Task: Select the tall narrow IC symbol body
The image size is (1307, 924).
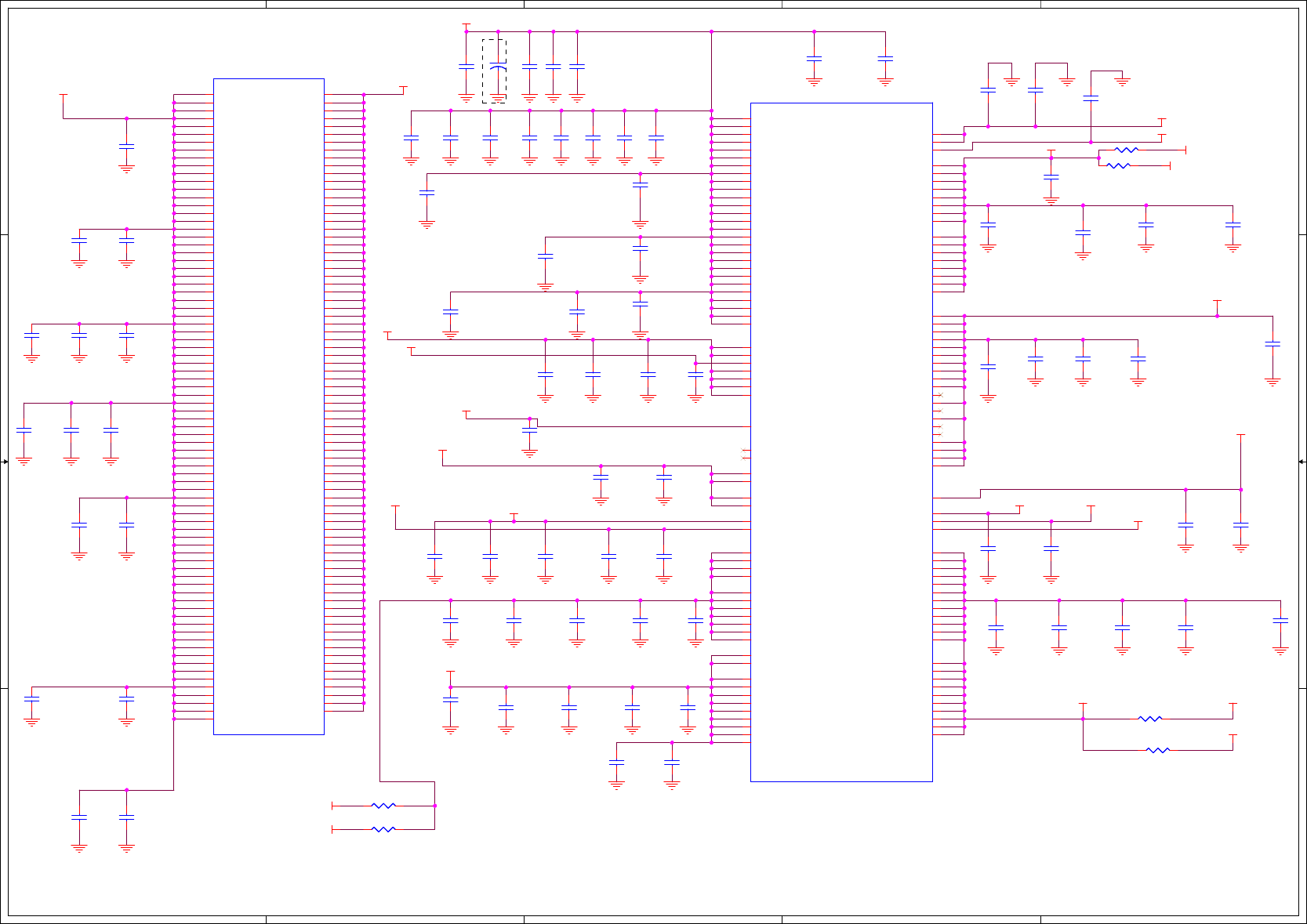Action: [x=269, y=407]
